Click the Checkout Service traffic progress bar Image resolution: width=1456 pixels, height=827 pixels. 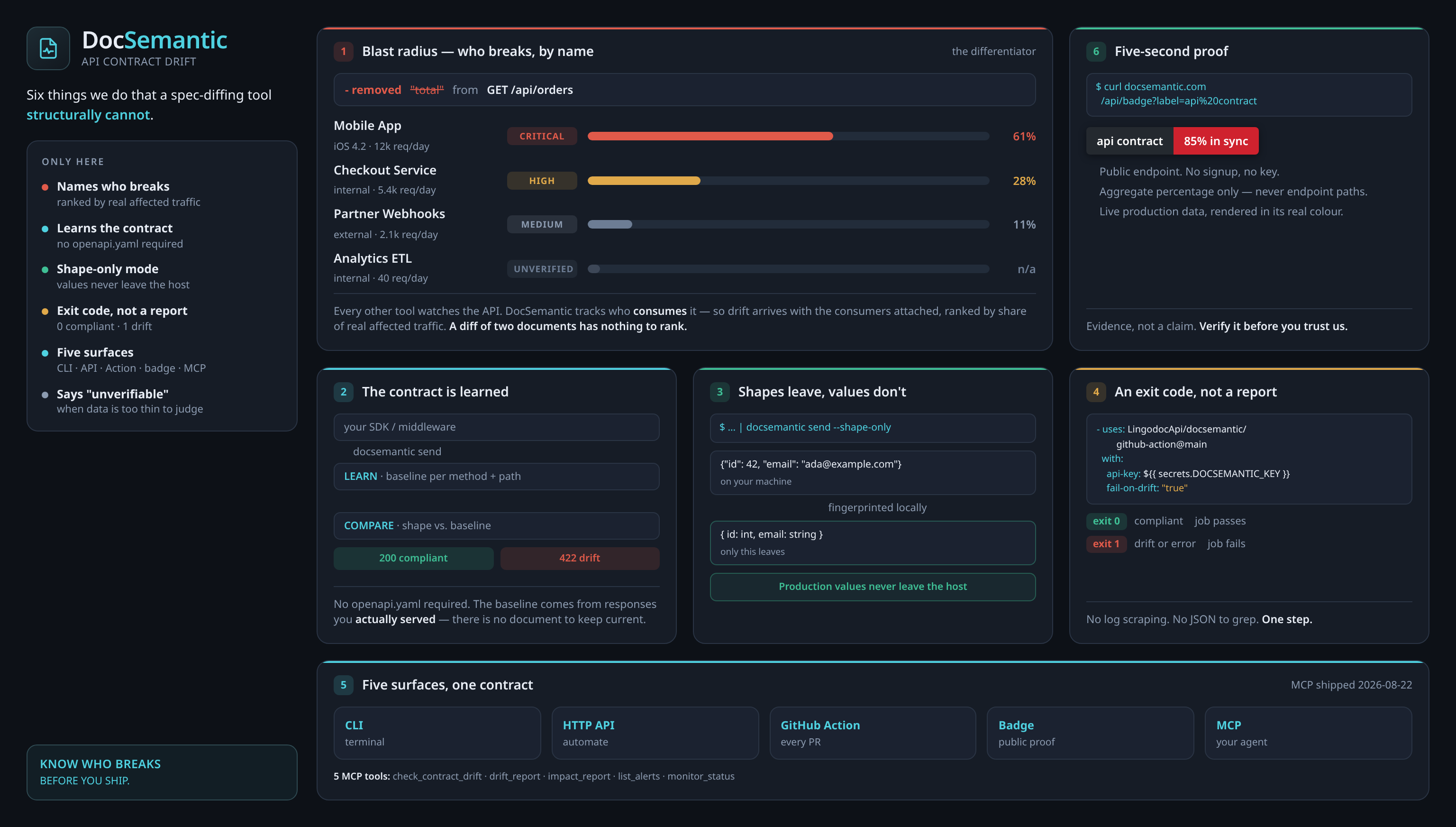pos(788,181)
